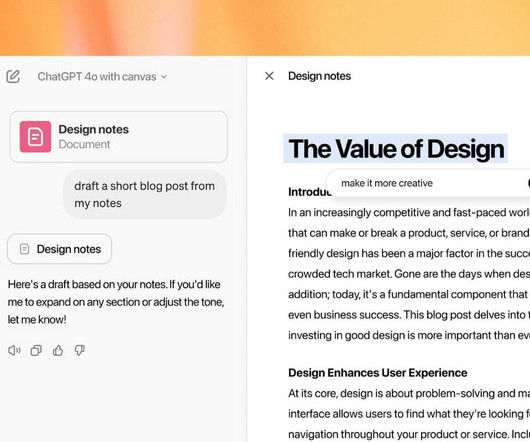530x442 pixels.
Task: Click the pink document icon
Action: [x=35, y=137]
